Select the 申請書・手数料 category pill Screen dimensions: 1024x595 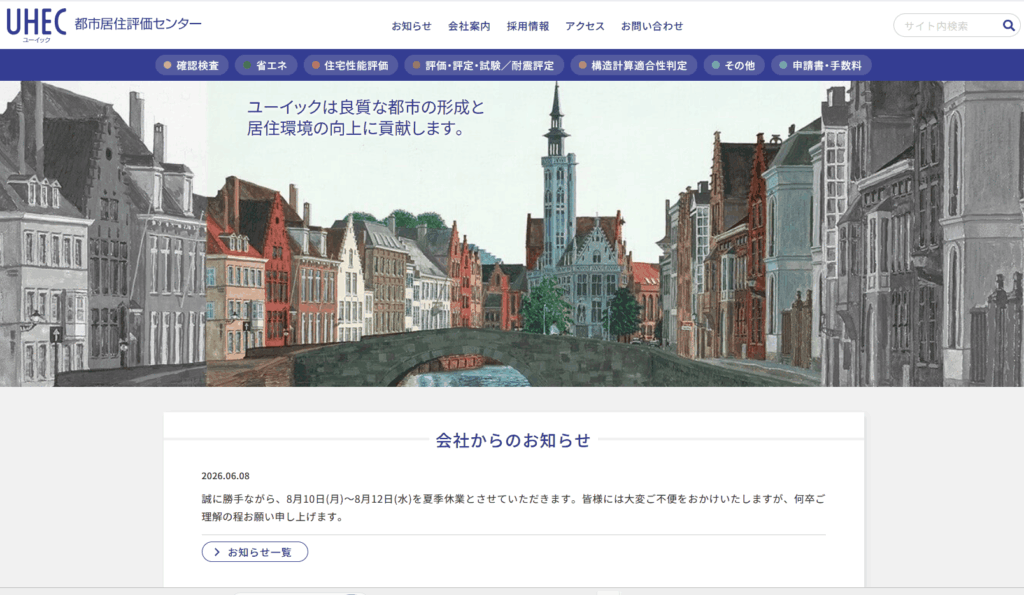pos(821,65)
